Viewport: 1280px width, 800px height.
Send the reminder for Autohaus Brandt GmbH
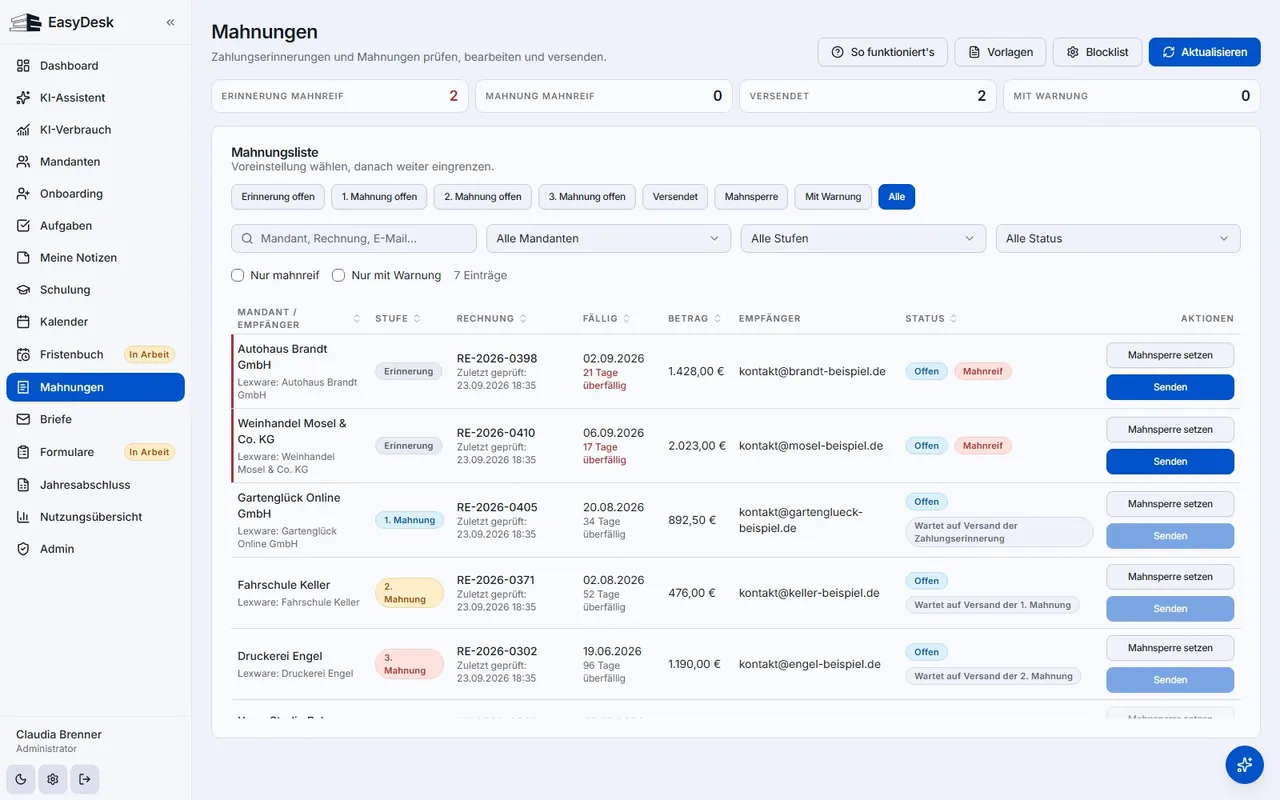point(1170,387)
